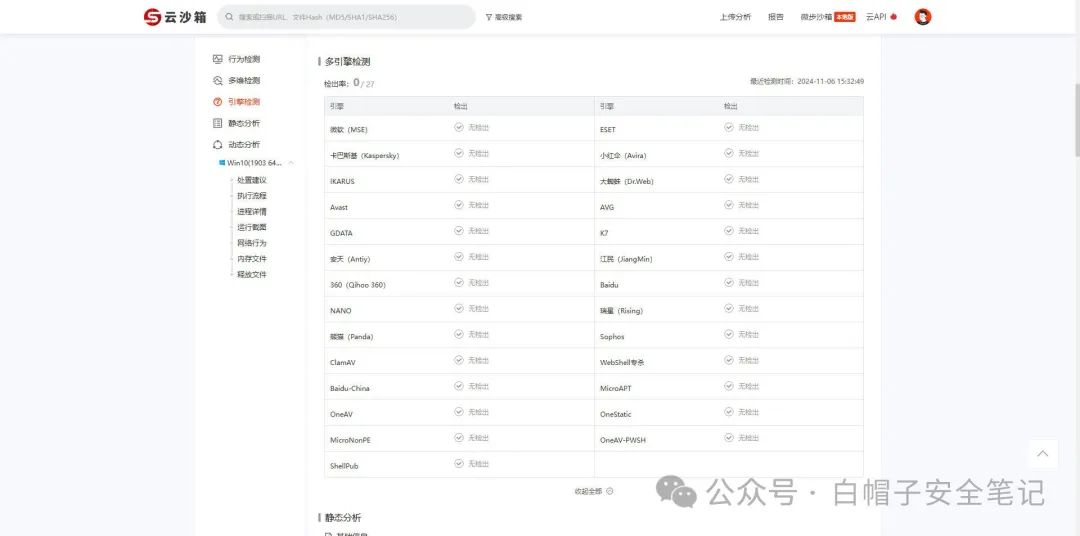Click the 360 (Qihoo 360) engine name
This screenshot has height=536, width=1080.
(357, 285)
